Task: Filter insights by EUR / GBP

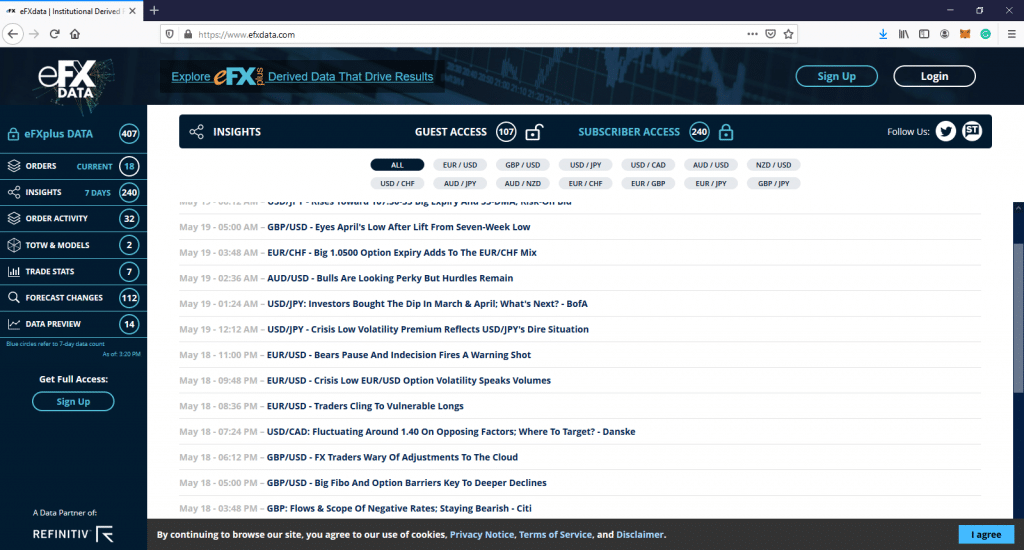Action: 648,184
